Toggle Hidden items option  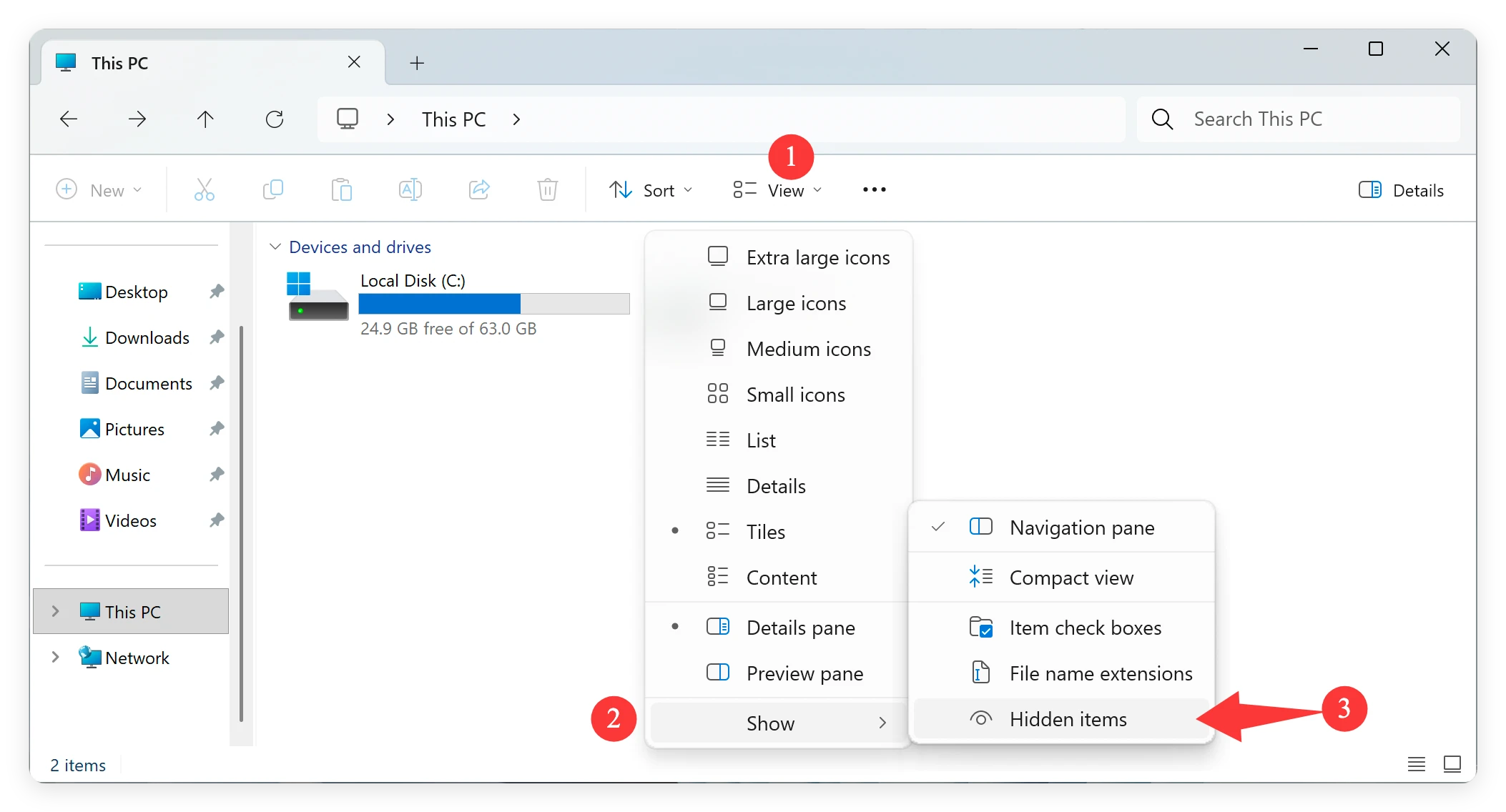1061,719
